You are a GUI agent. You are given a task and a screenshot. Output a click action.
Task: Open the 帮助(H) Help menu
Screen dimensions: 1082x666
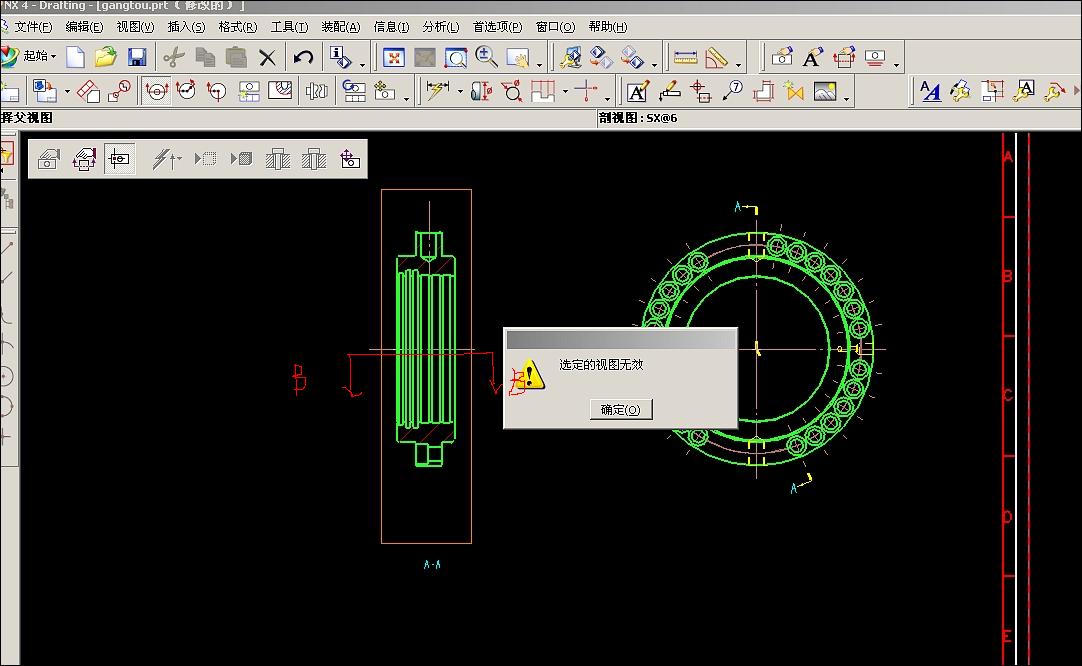click(608, 27)
